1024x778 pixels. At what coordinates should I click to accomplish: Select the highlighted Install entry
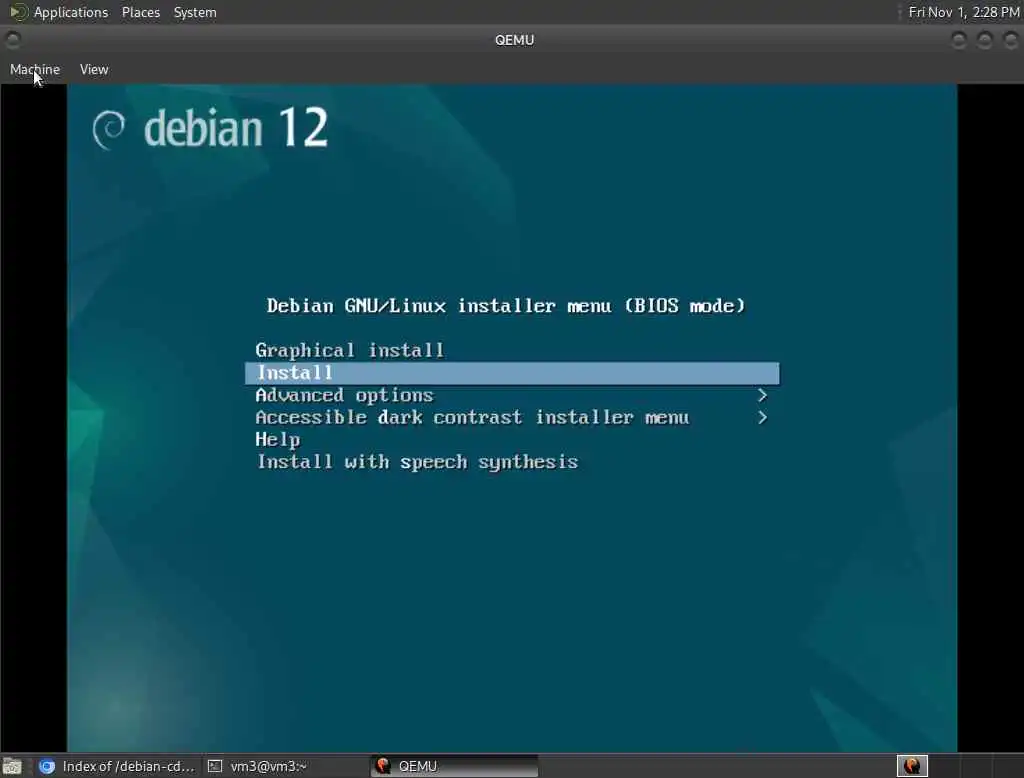511,373
